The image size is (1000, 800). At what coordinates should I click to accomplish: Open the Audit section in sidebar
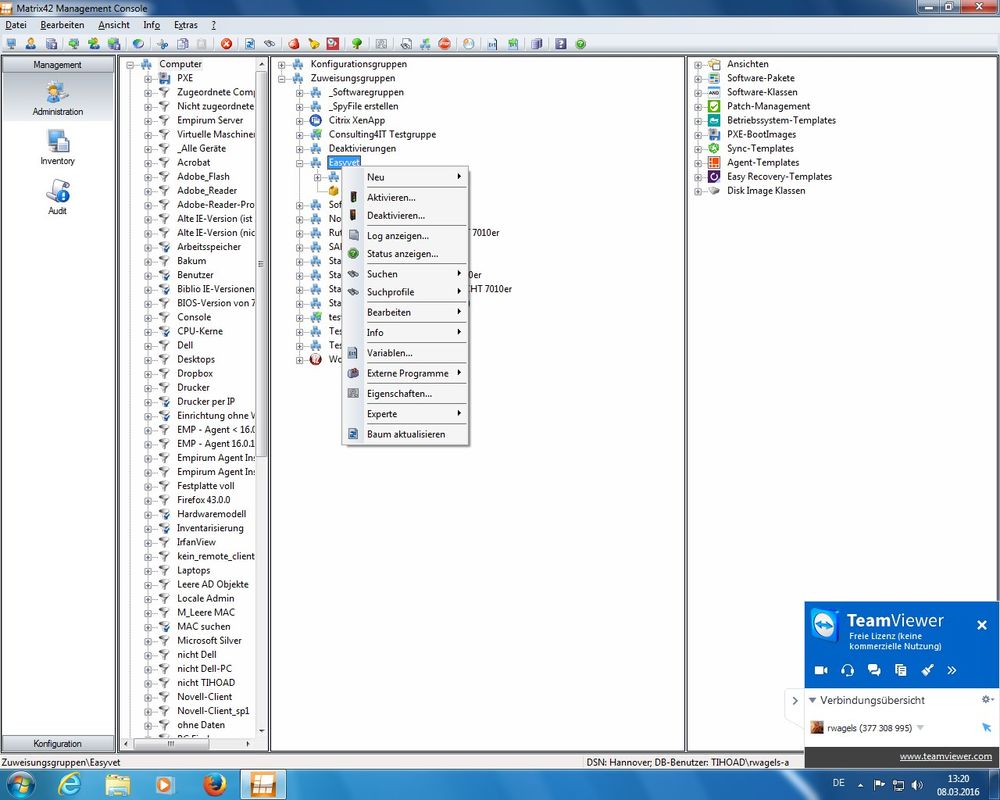pyautogui.click(x=57, y=197)
